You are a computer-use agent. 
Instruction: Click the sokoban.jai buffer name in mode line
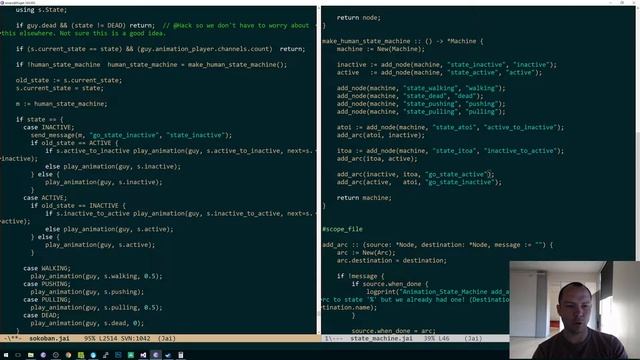(49, 338)
